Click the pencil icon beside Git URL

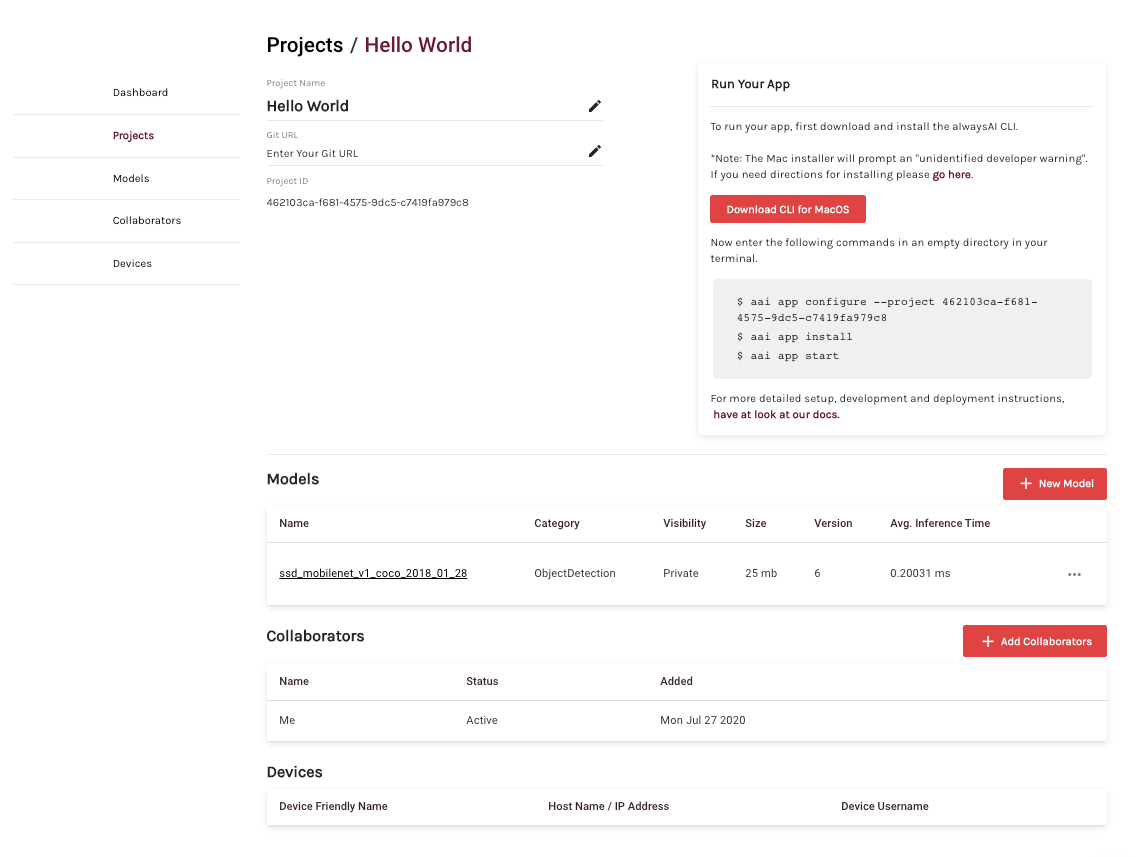594,151
